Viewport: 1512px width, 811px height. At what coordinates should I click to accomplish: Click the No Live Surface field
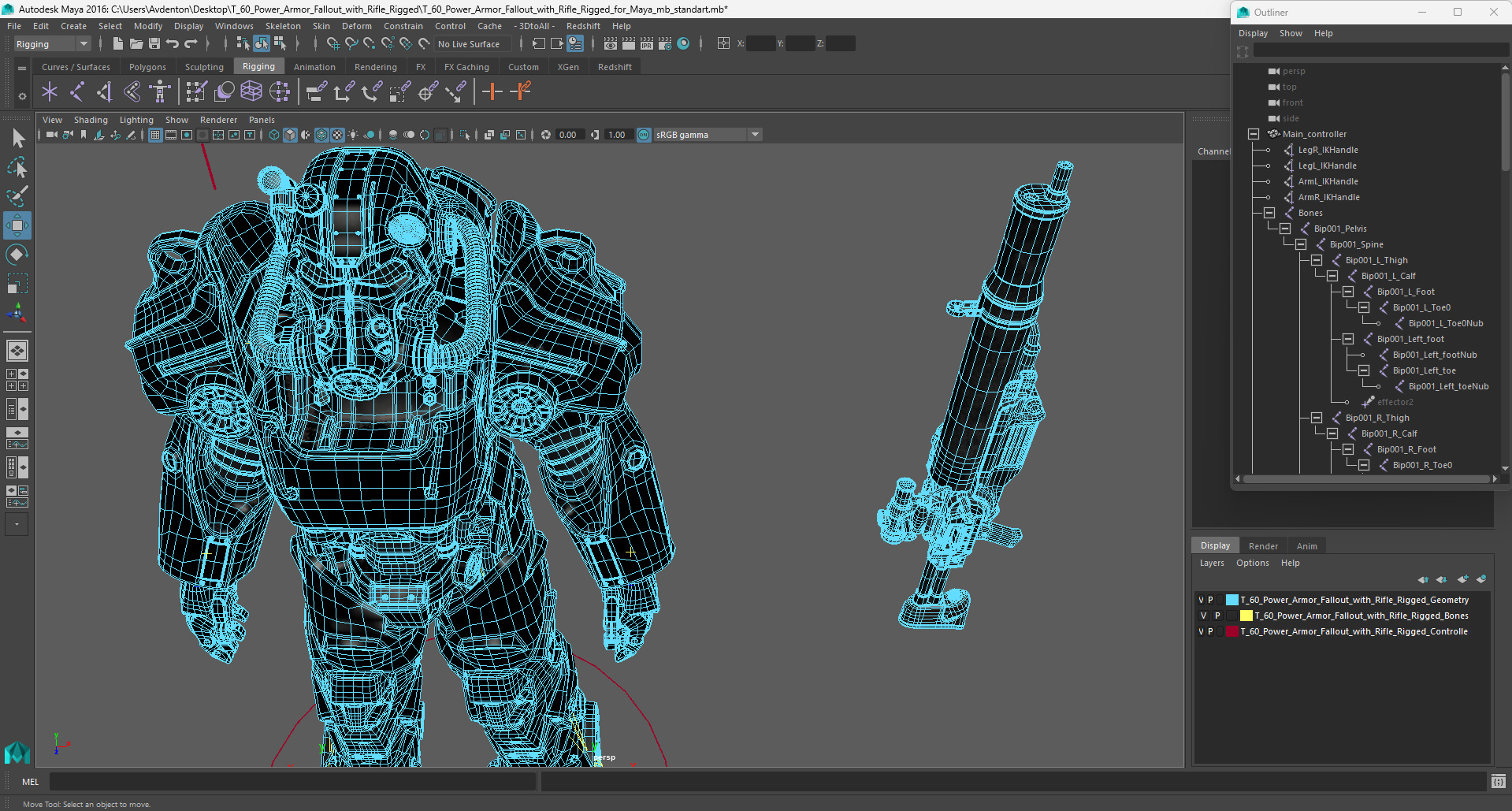pos(473,44)
